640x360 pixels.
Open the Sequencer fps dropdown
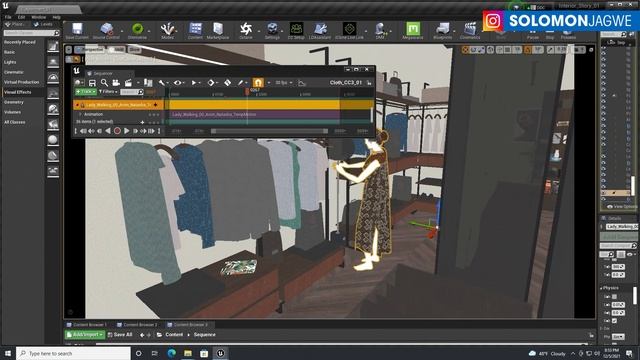coord(284,83)
